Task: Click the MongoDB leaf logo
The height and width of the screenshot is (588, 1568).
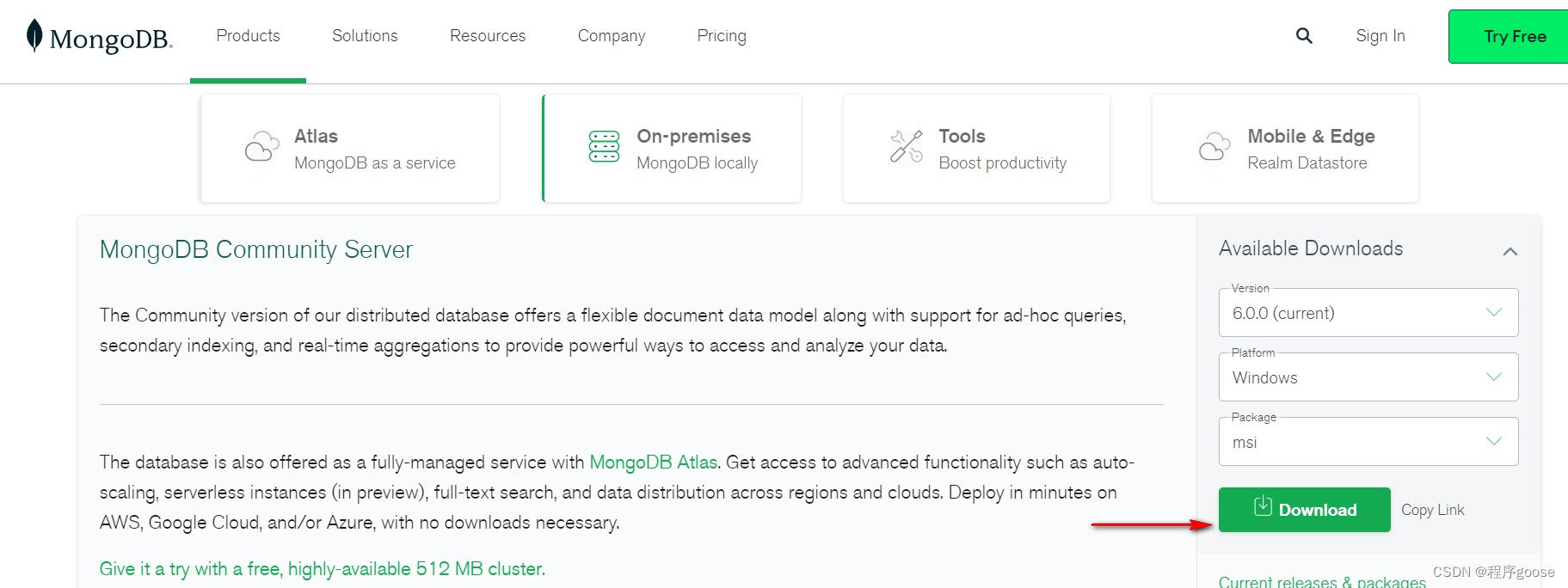Action: (x=34, y=35)
